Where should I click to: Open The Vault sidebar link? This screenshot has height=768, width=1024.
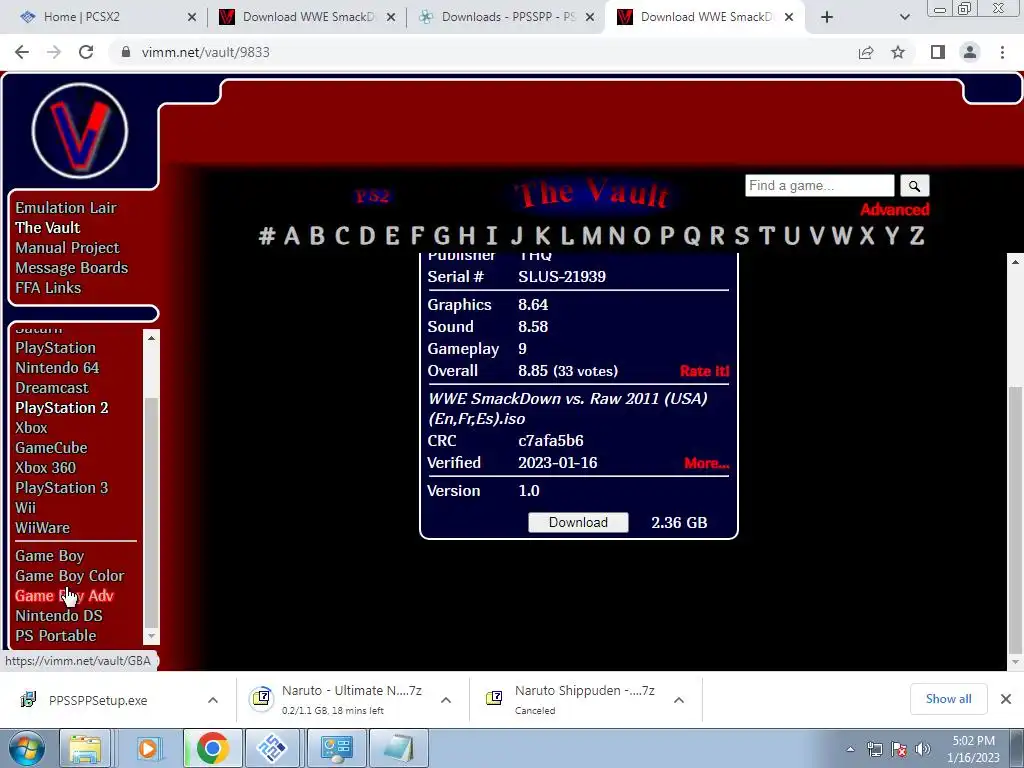tap(48, 228)
